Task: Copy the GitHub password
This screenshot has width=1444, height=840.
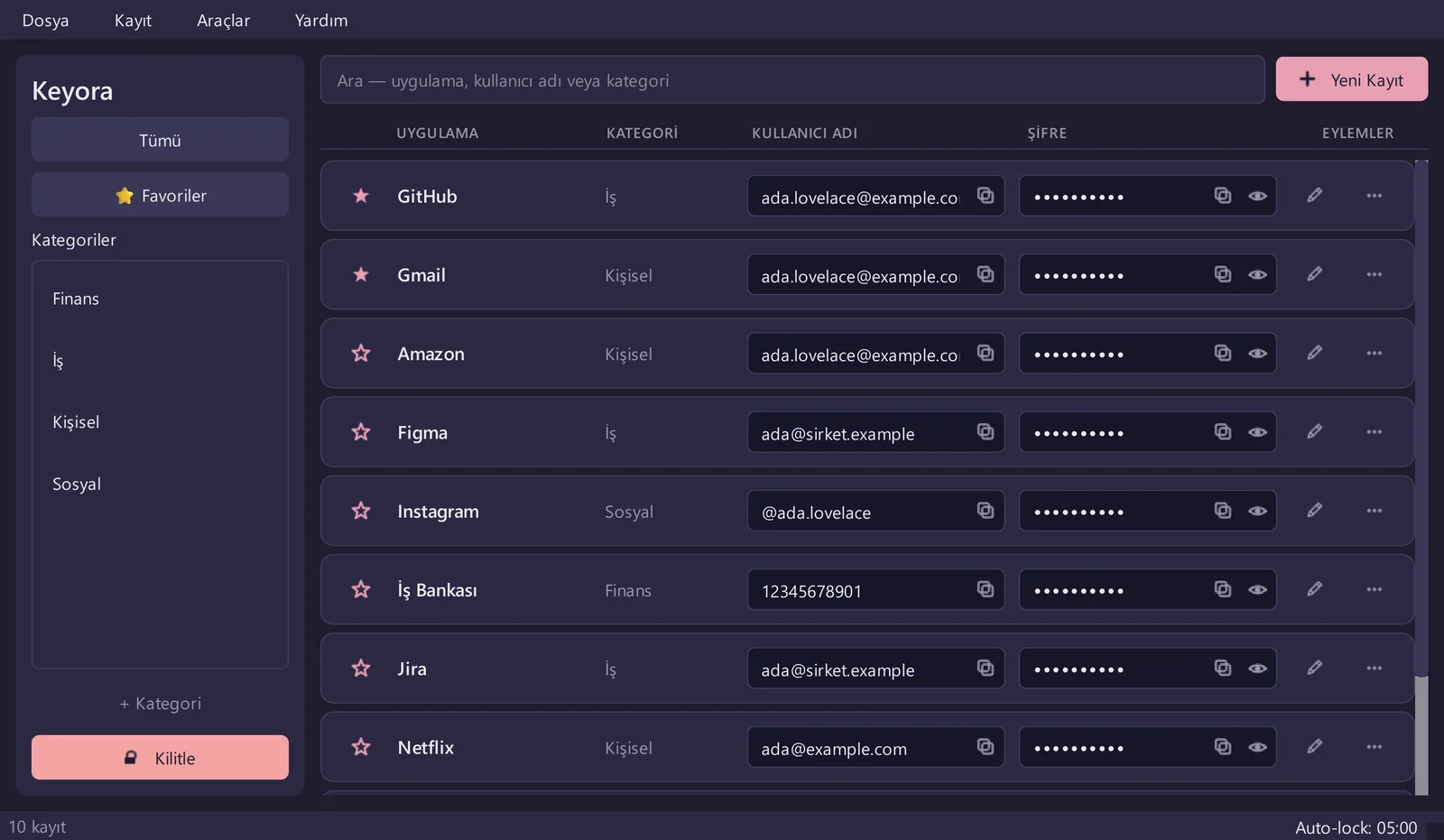Action: pyautogui.click(x=1222, y=196)
